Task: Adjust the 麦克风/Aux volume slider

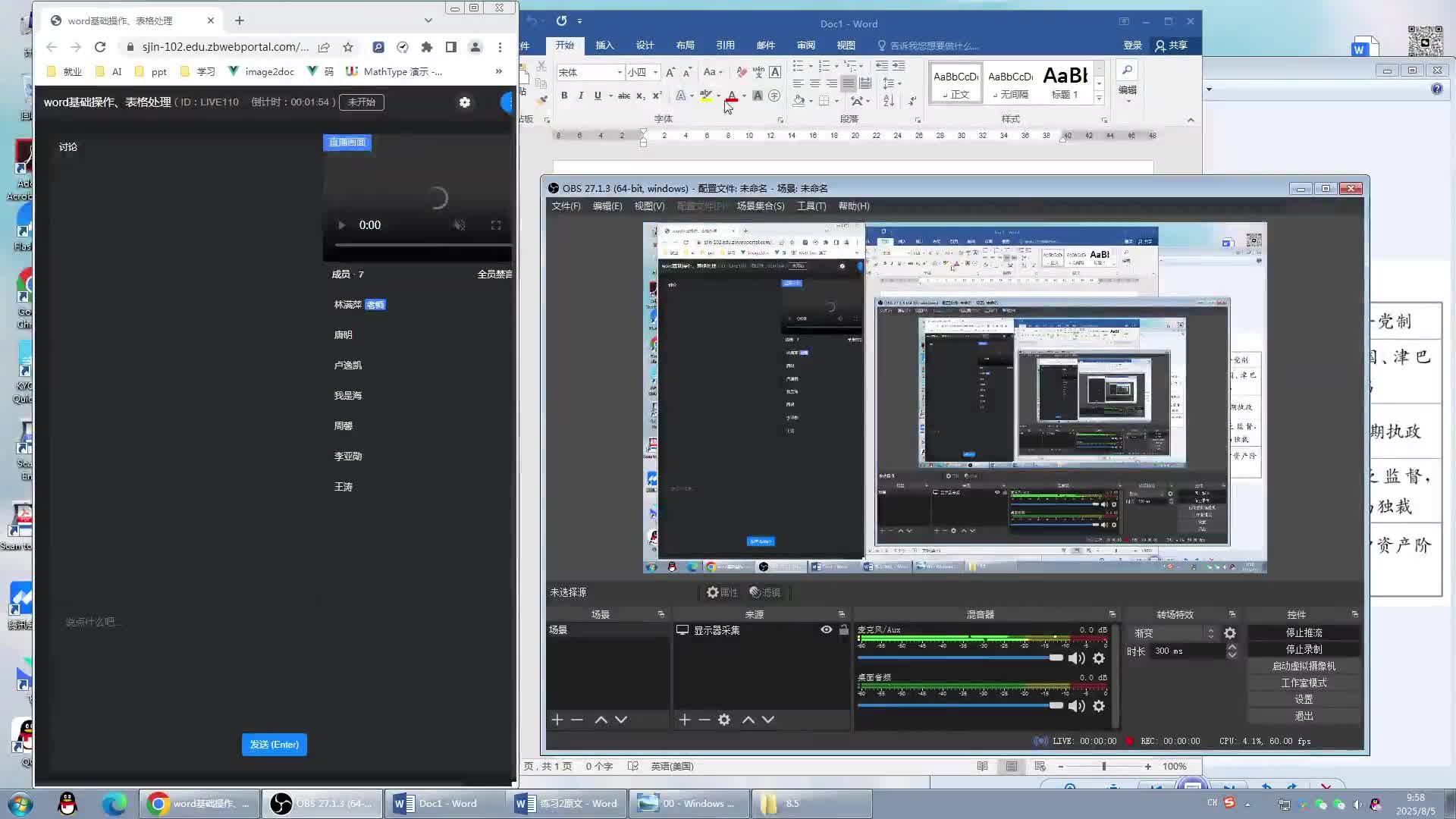Action: click(x=1055, y=657)
